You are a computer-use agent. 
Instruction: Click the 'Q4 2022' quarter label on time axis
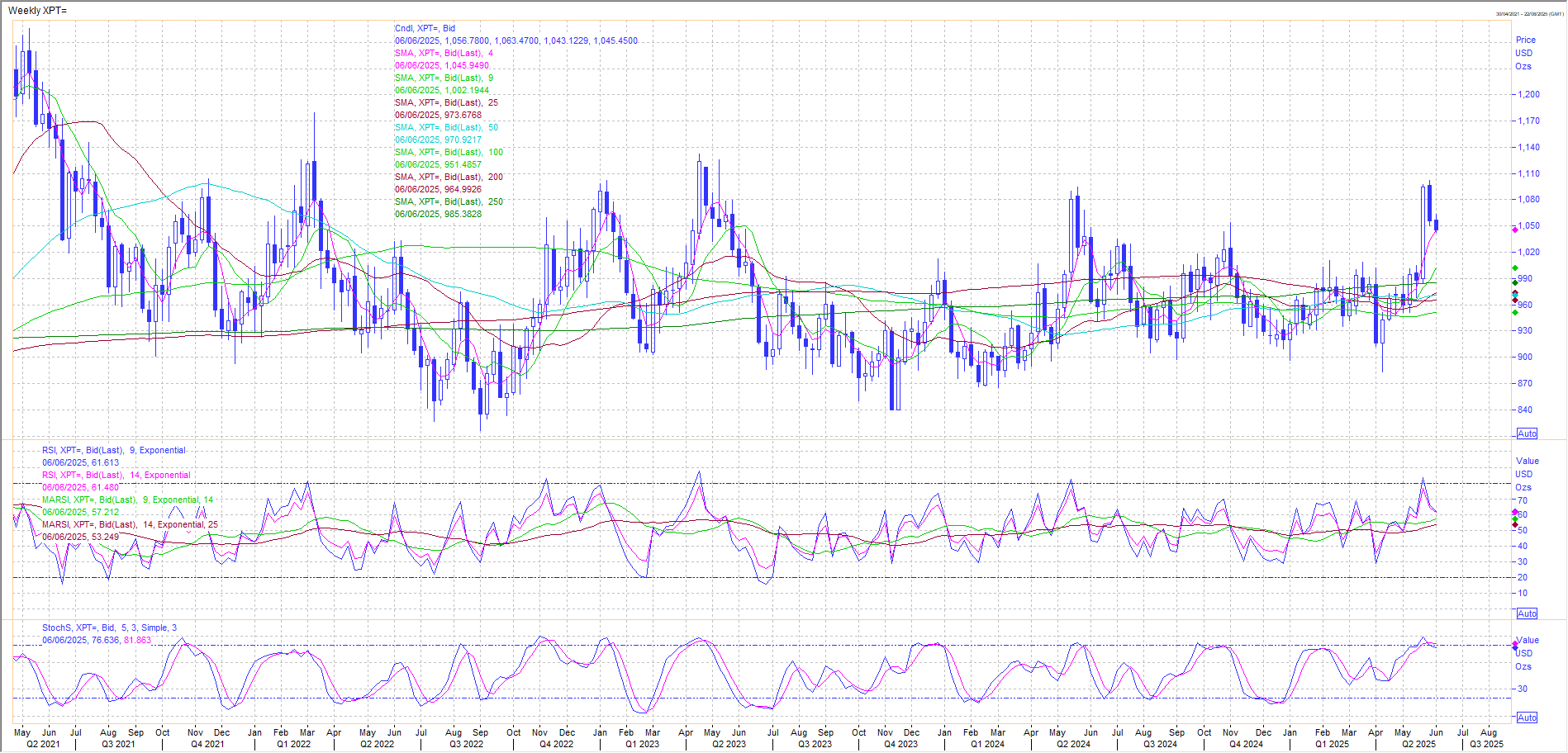coord(556,744)
